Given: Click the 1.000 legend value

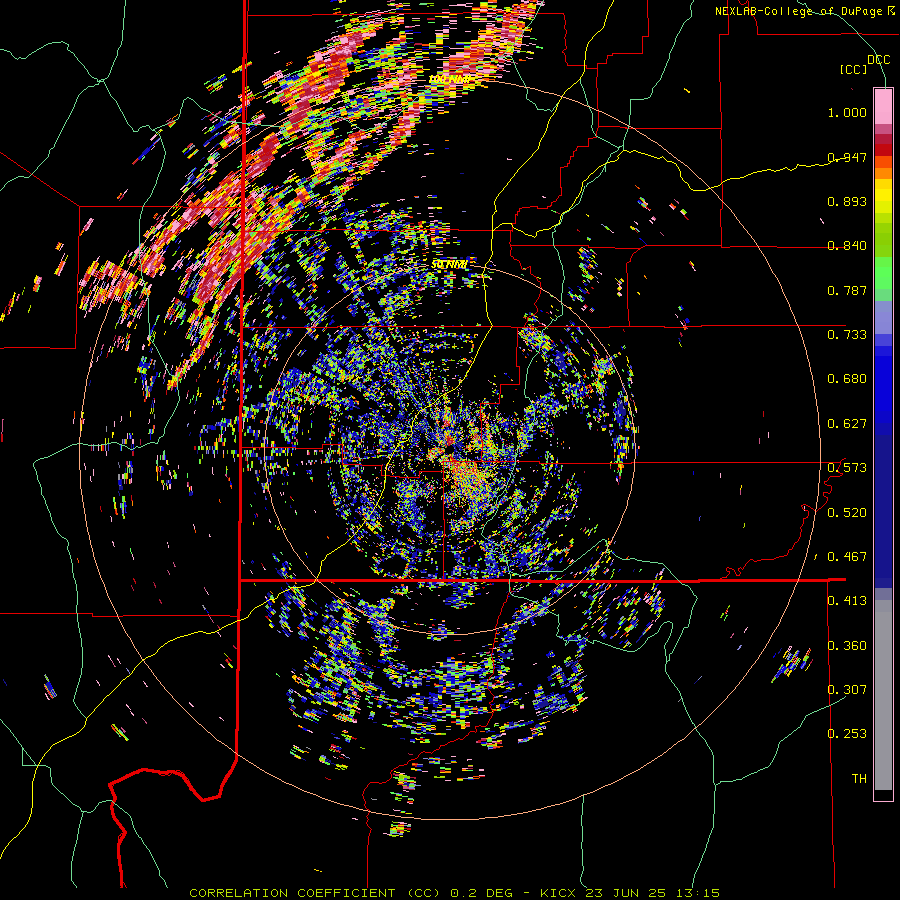Looking at the screenshot, I should pos(847,112).
